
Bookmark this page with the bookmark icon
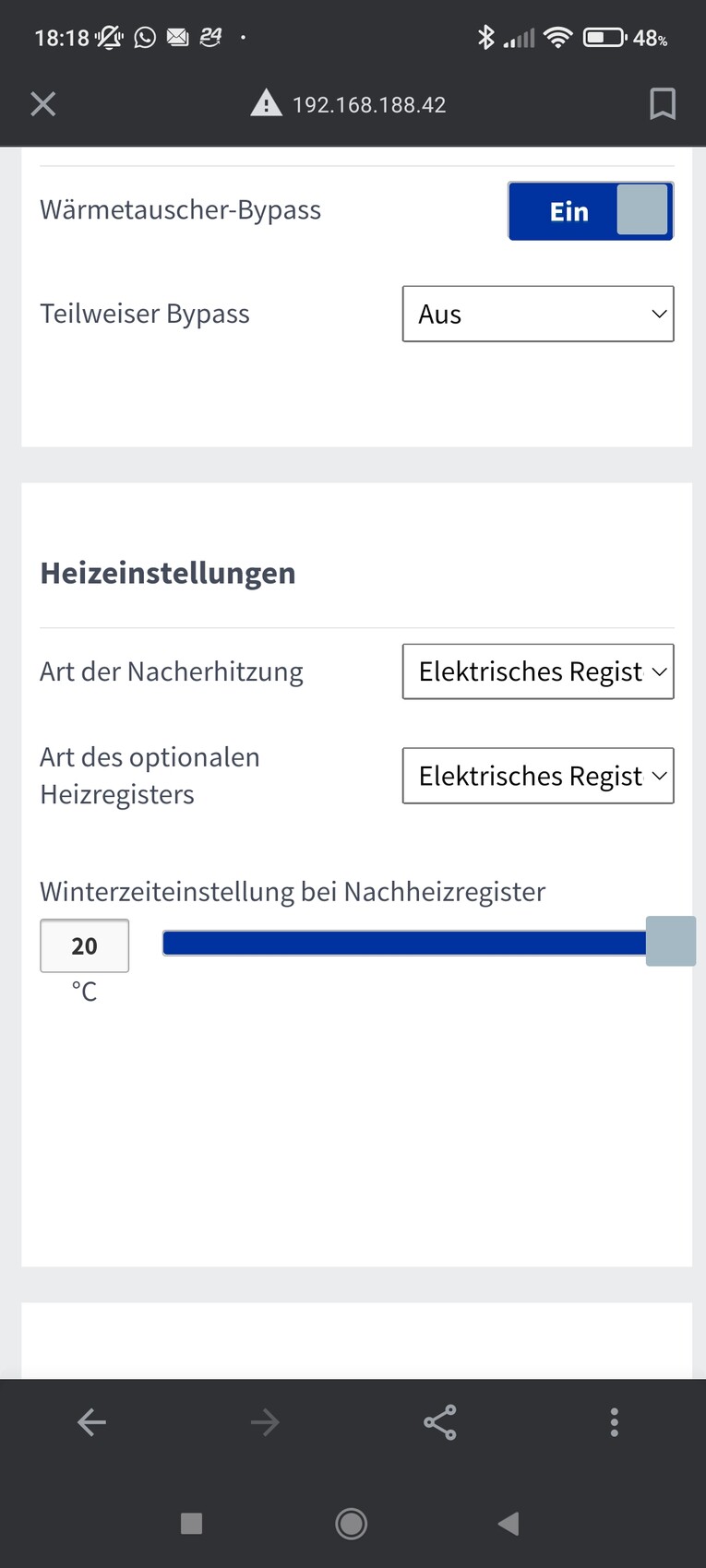(x=662, y=104)
